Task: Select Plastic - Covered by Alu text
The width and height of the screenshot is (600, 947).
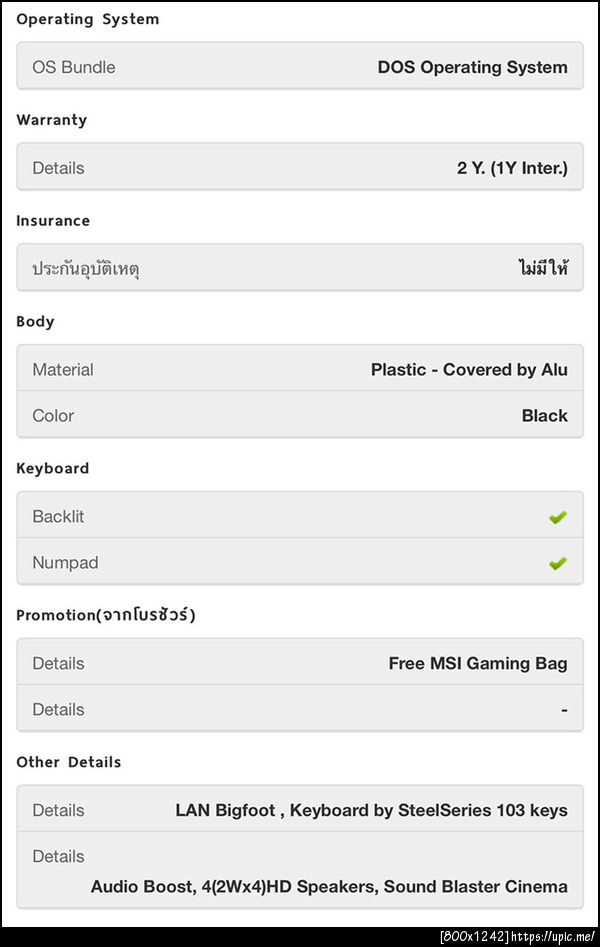Action: pyautogui.click(x=469, y=369)
